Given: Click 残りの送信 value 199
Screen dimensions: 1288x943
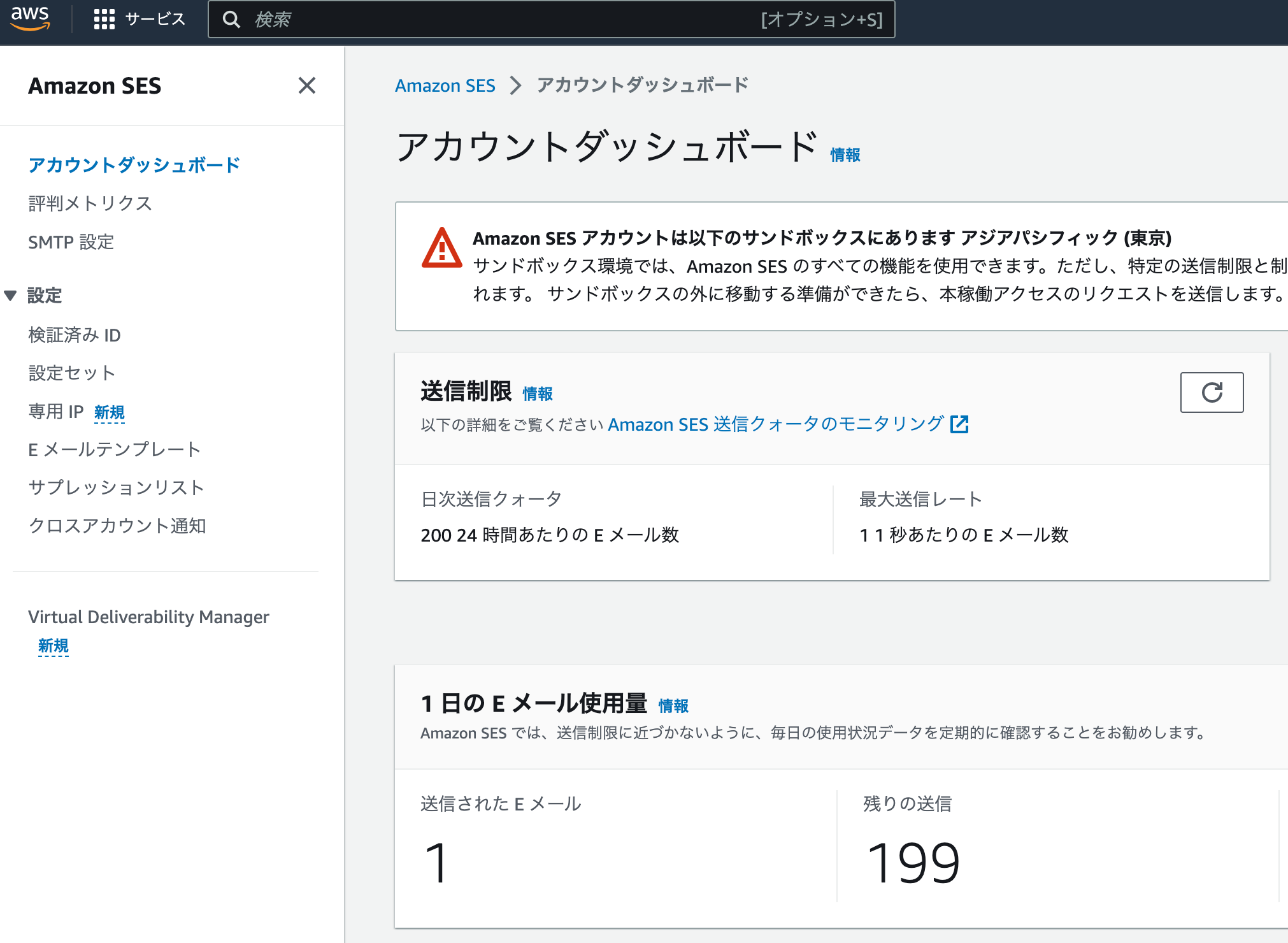Looking at the screenshot, I should click(x=913, y=863).
